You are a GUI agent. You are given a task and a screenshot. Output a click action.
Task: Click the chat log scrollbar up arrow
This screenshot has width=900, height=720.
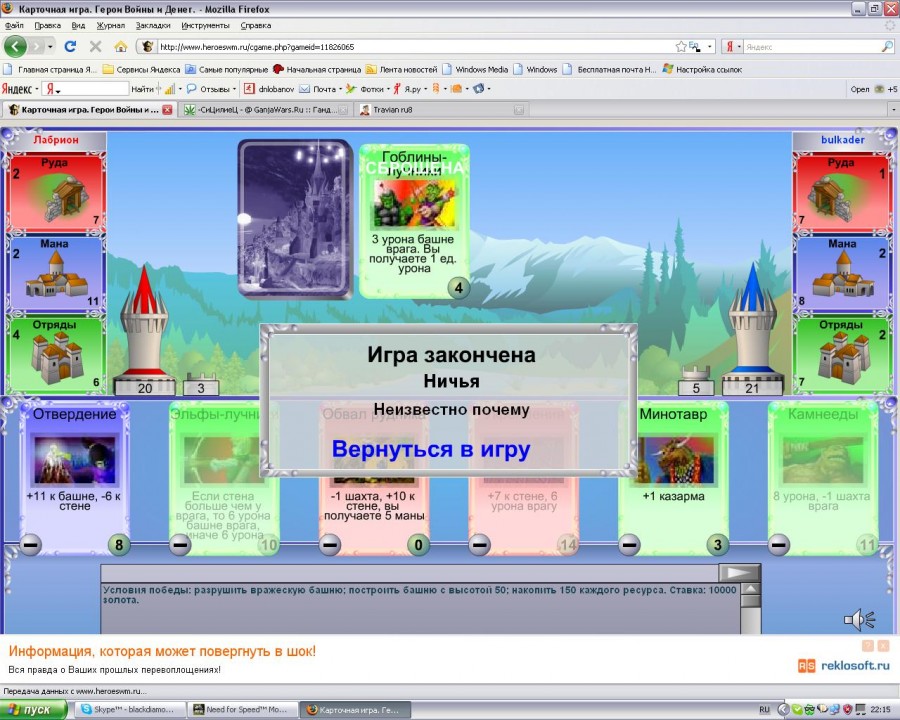(750, 589)
